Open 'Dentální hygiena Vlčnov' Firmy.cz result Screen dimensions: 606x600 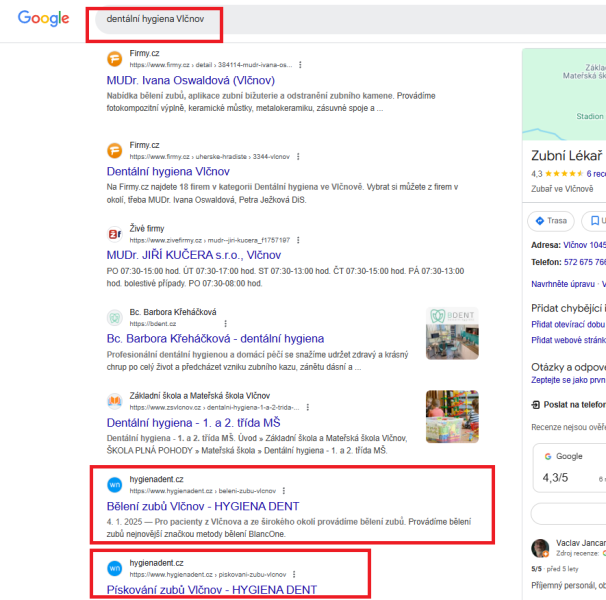[168, 172]
